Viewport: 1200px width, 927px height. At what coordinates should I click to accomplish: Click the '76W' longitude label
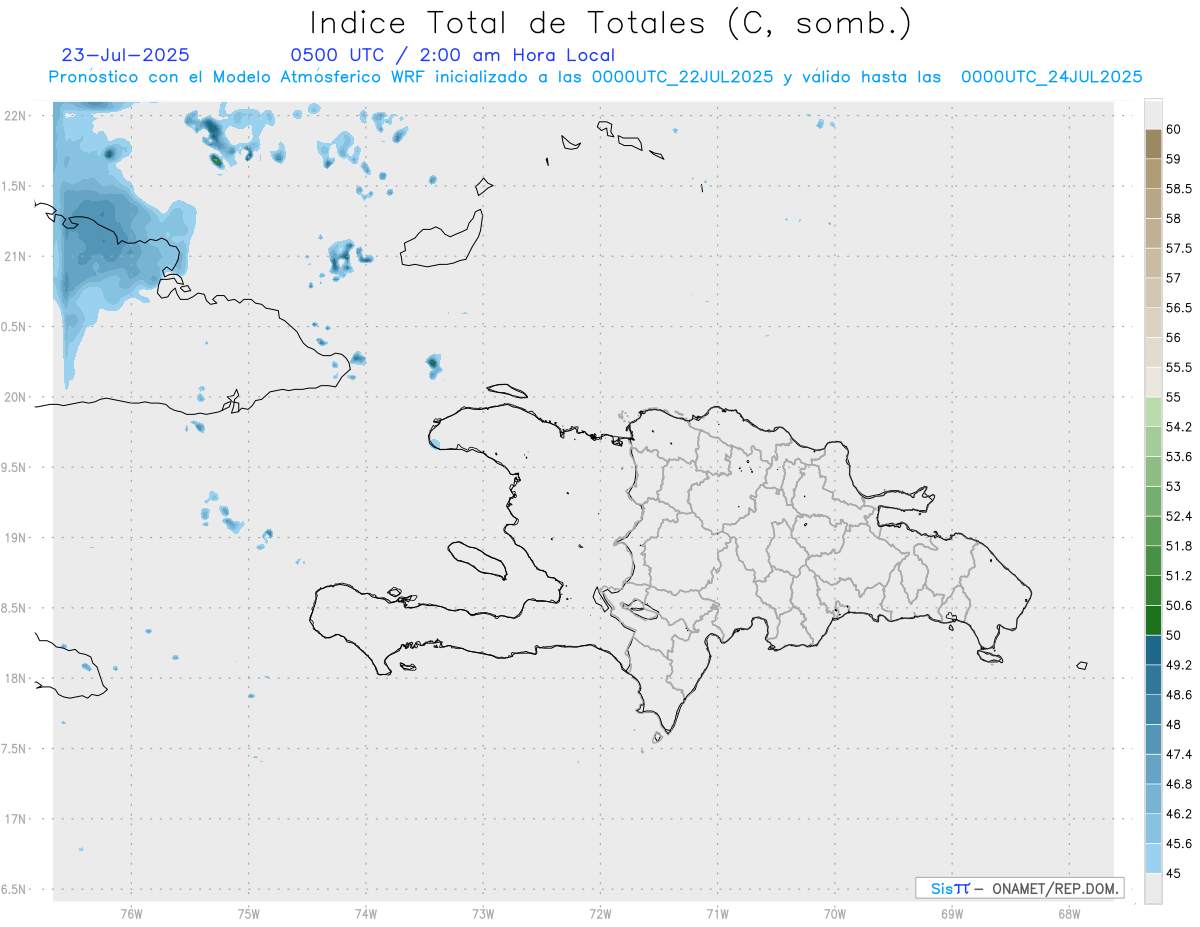coord(131,913)
